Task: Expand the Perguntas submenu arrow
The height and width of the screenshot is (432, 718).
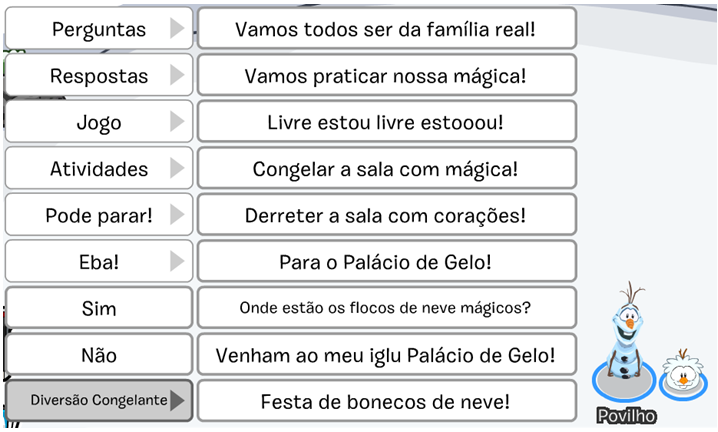Action: (x=177, y=28)
